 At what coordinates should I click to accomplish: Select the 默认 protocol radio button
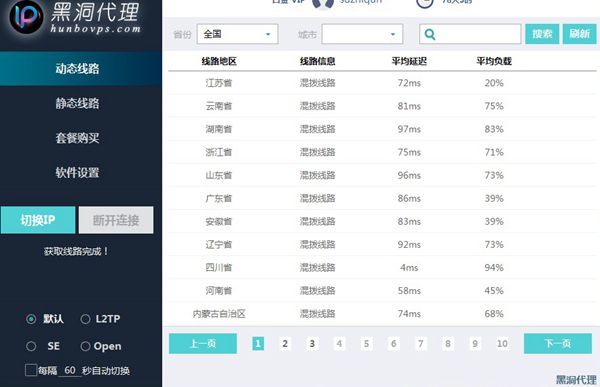point(31,319)
